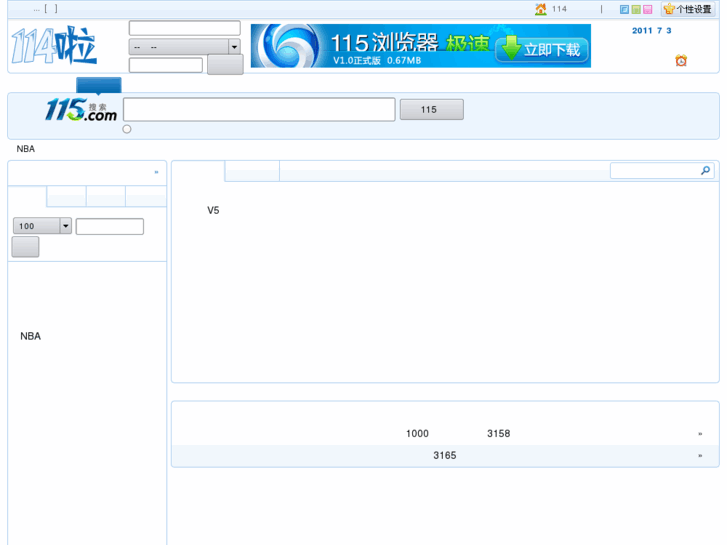Screen dimensions: 727x545
Task: Click the green download arrow in the banner
Action: pos(511,48)
